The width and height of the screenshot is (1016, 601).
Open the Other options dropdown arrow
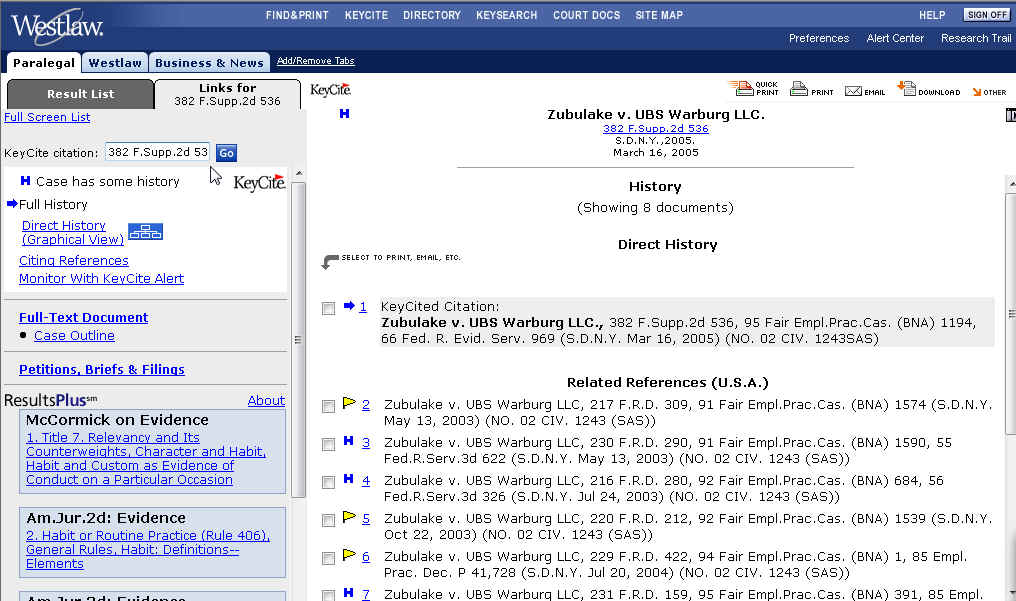976,92
